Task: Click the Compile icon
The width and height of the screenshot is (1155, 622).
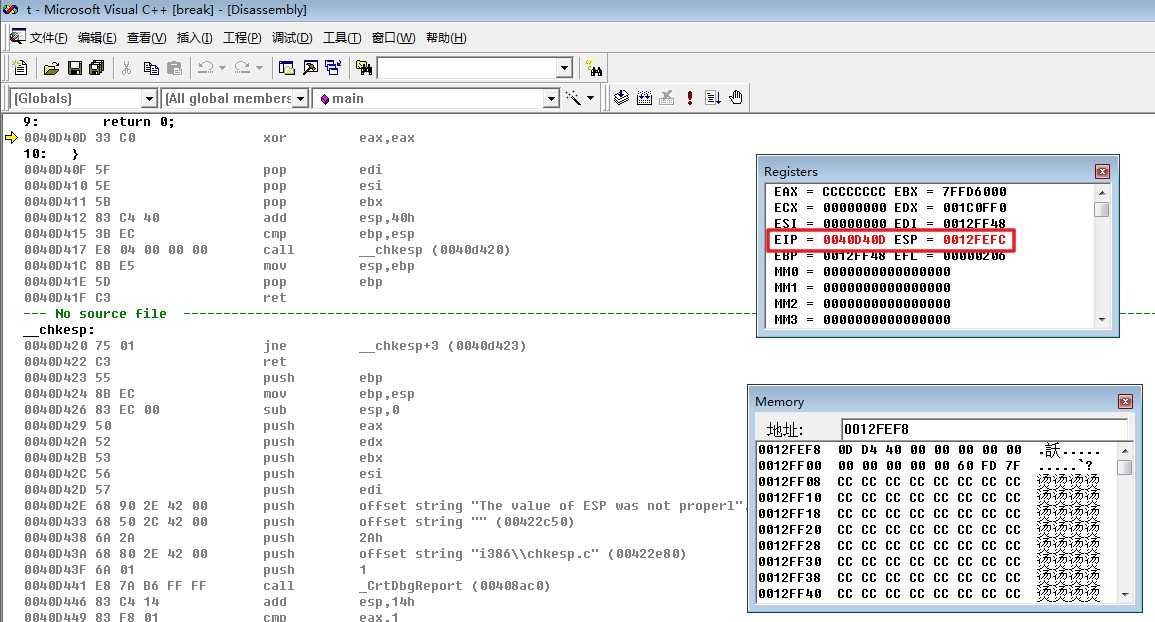Action: (621, 98)
